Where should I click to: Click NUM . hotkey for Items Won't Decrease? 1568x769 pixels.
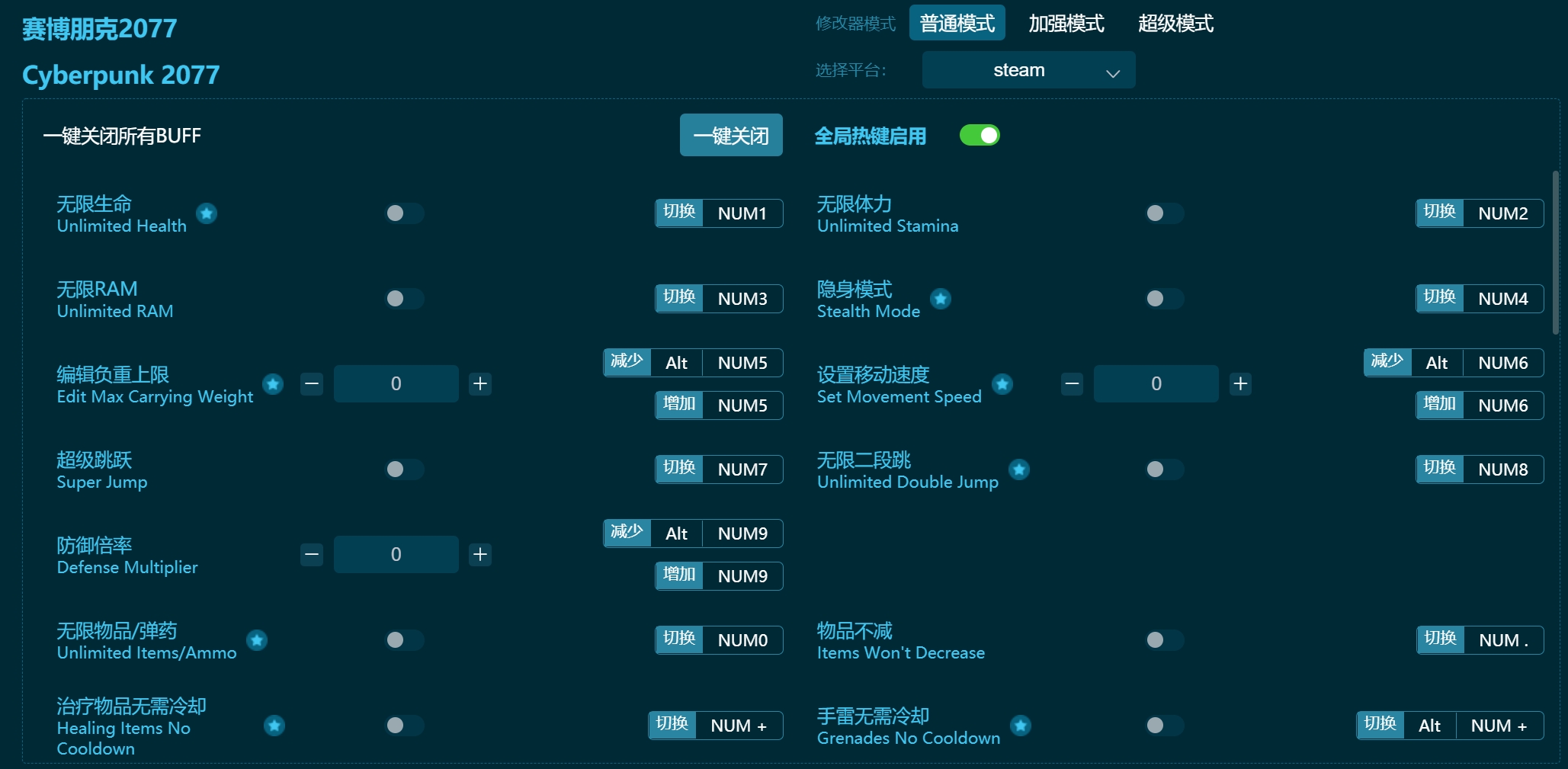click(x=1480, y=640)
